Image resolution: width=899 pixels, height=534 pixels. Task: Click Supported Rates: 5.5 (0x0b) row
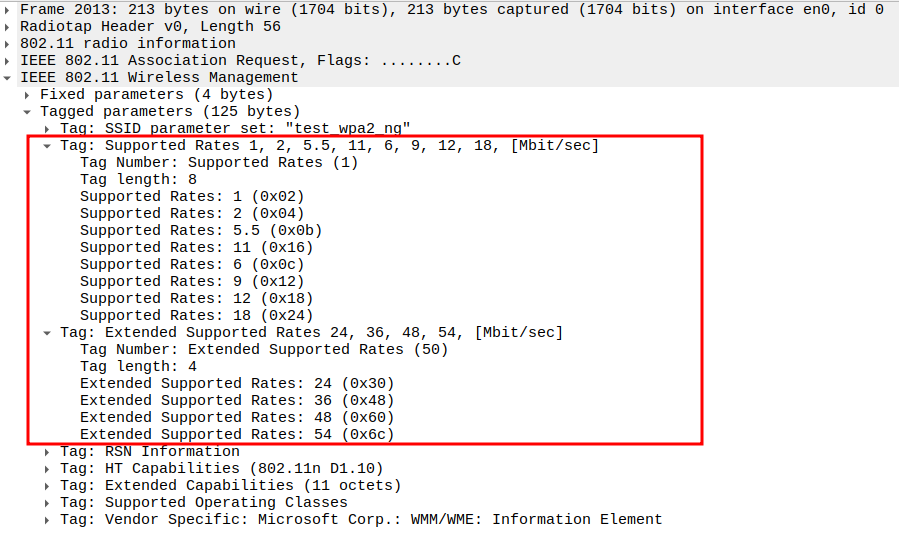coord(200,230)
